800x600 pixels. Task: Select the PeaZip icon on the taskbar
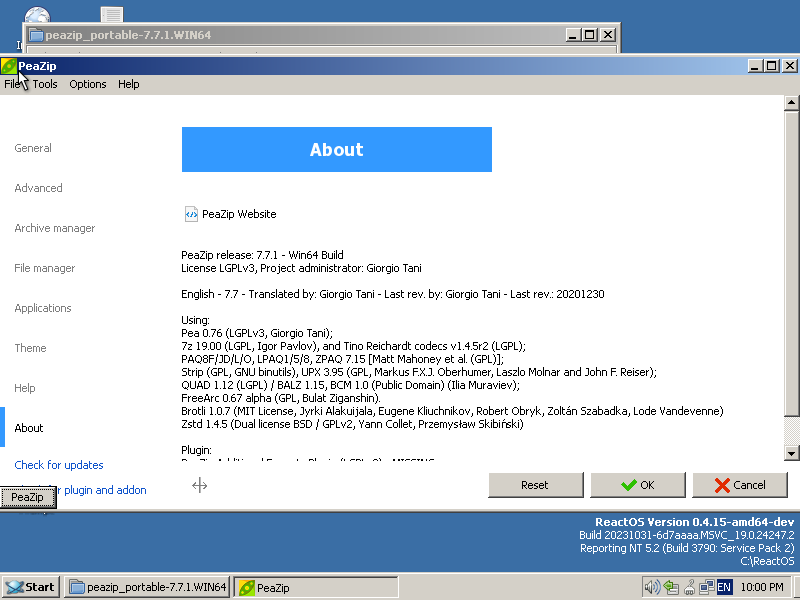click(310, 587)
